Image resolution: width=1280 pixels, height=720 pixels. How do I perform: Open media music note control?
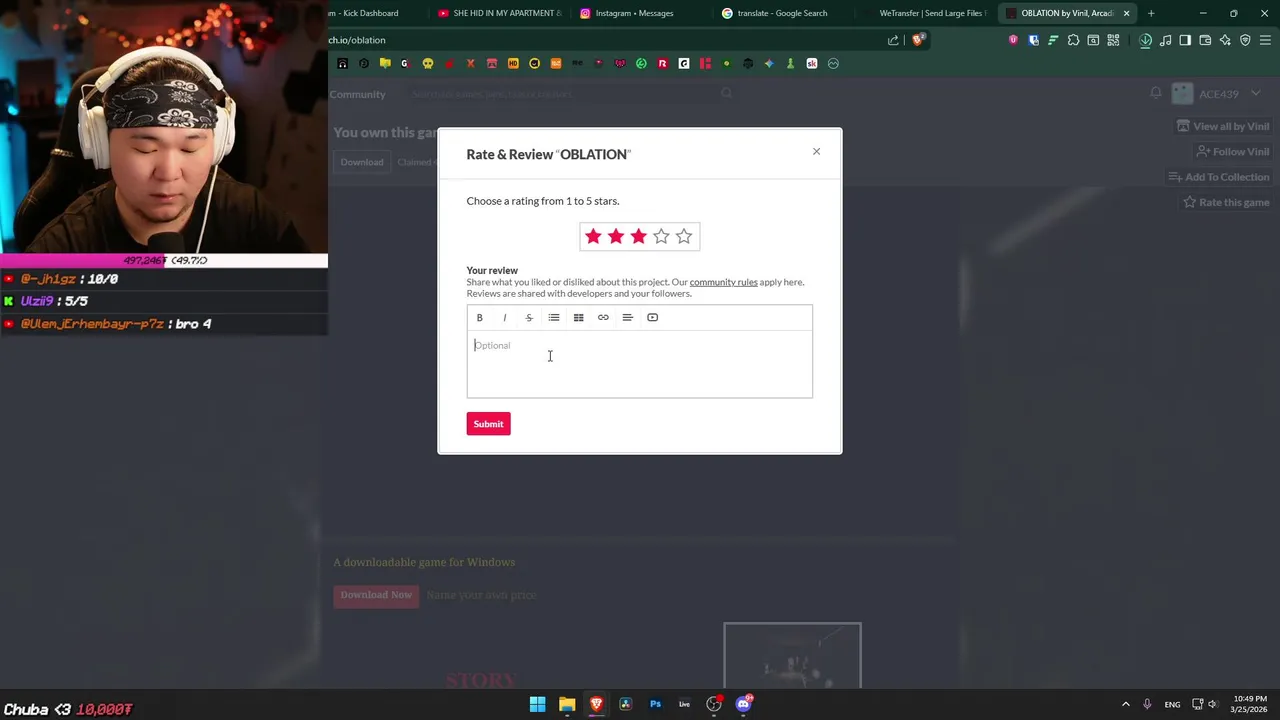click(x=1166, y=40)
